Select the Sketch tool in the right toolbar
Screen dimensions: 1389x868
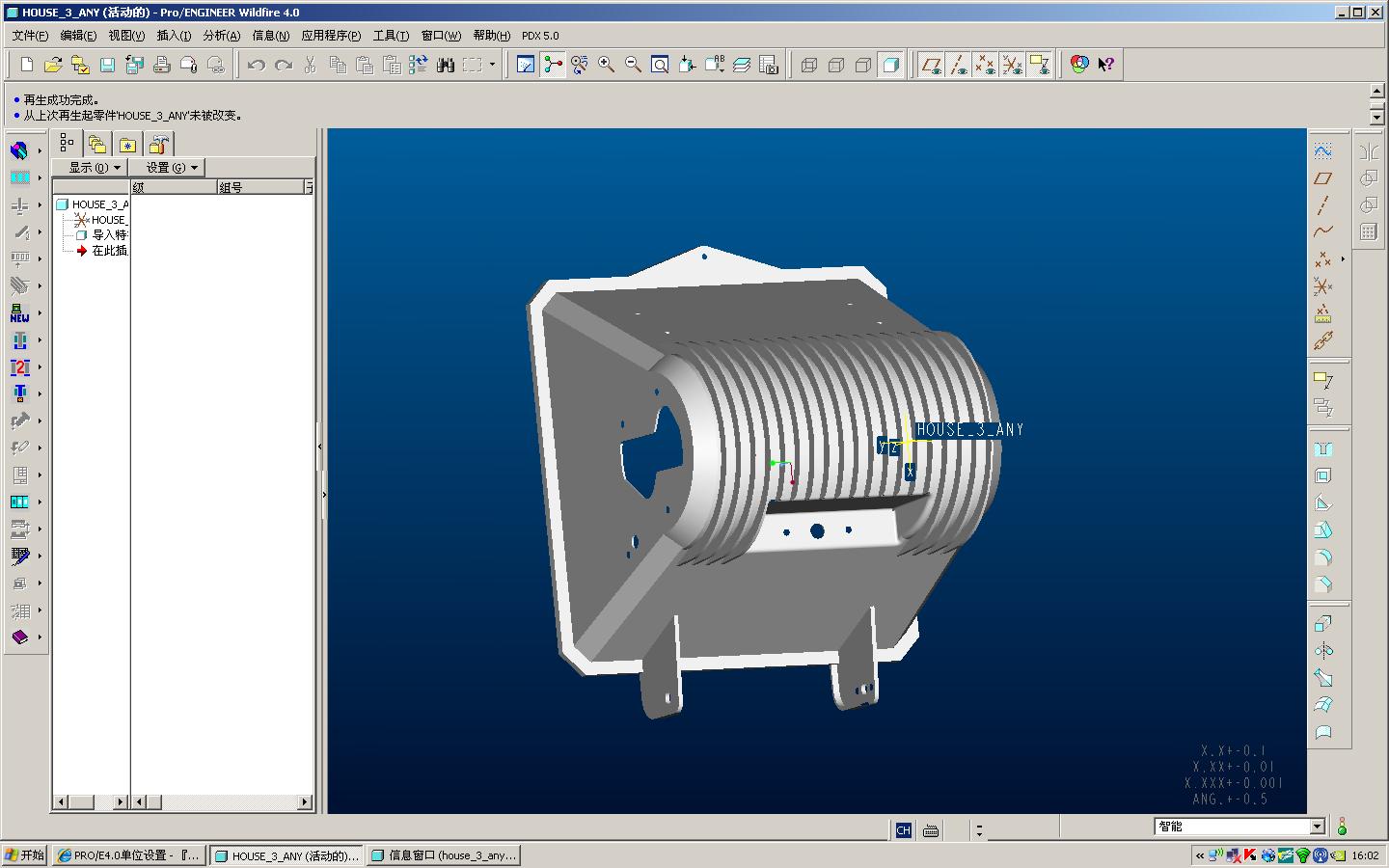coord(1323,151)
